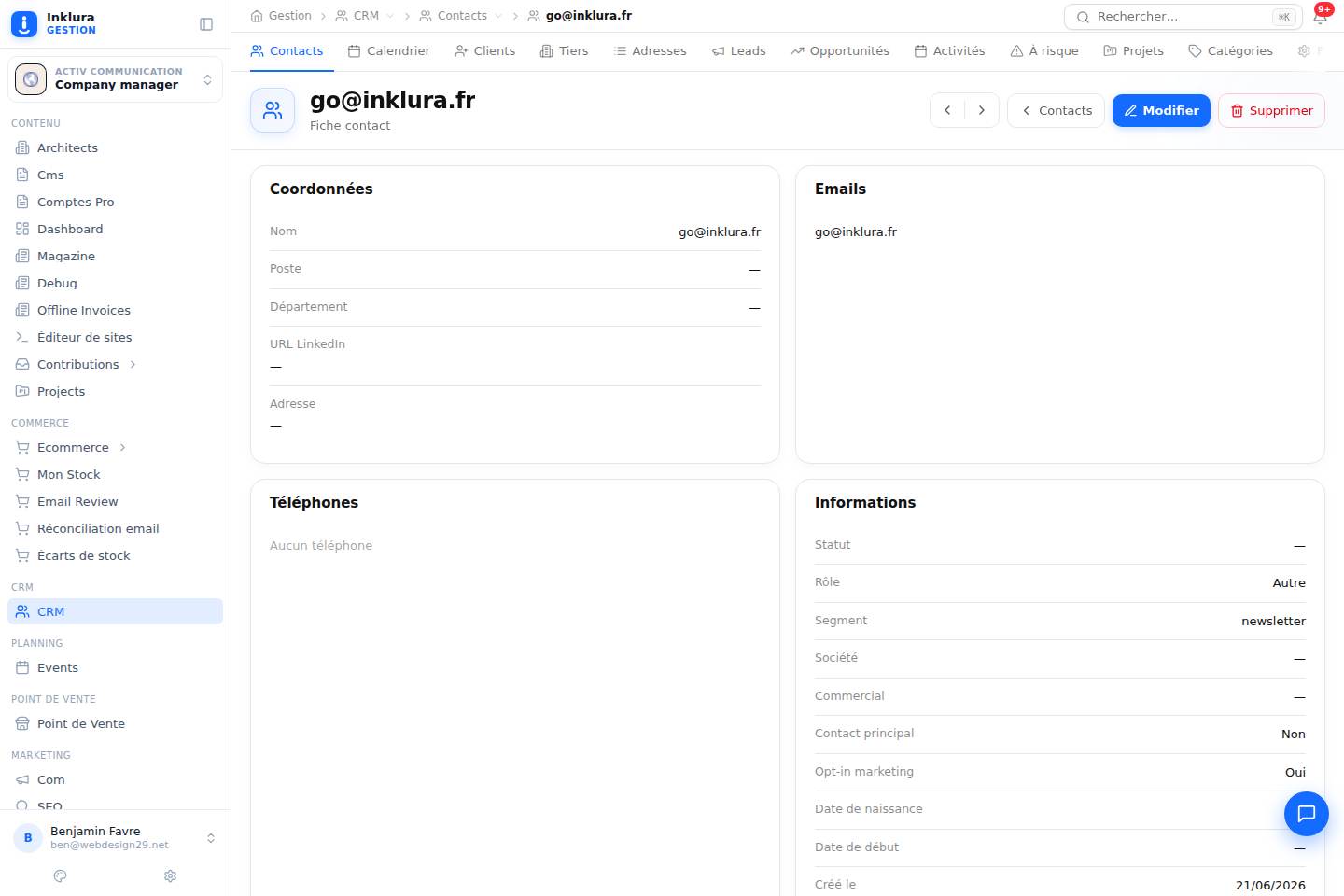Image resolution: width=1344 pixels, height=896 pixels.
Task: Click the newsletter segment value
Action: [1273, 622]
